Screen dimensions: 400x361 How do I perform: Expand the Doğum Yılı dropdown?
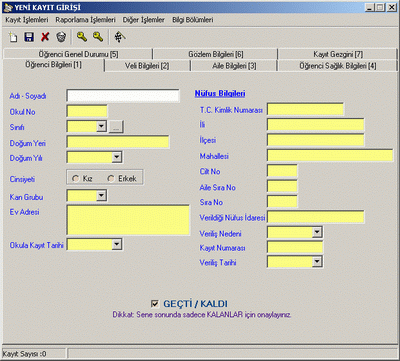click(117, 157)
